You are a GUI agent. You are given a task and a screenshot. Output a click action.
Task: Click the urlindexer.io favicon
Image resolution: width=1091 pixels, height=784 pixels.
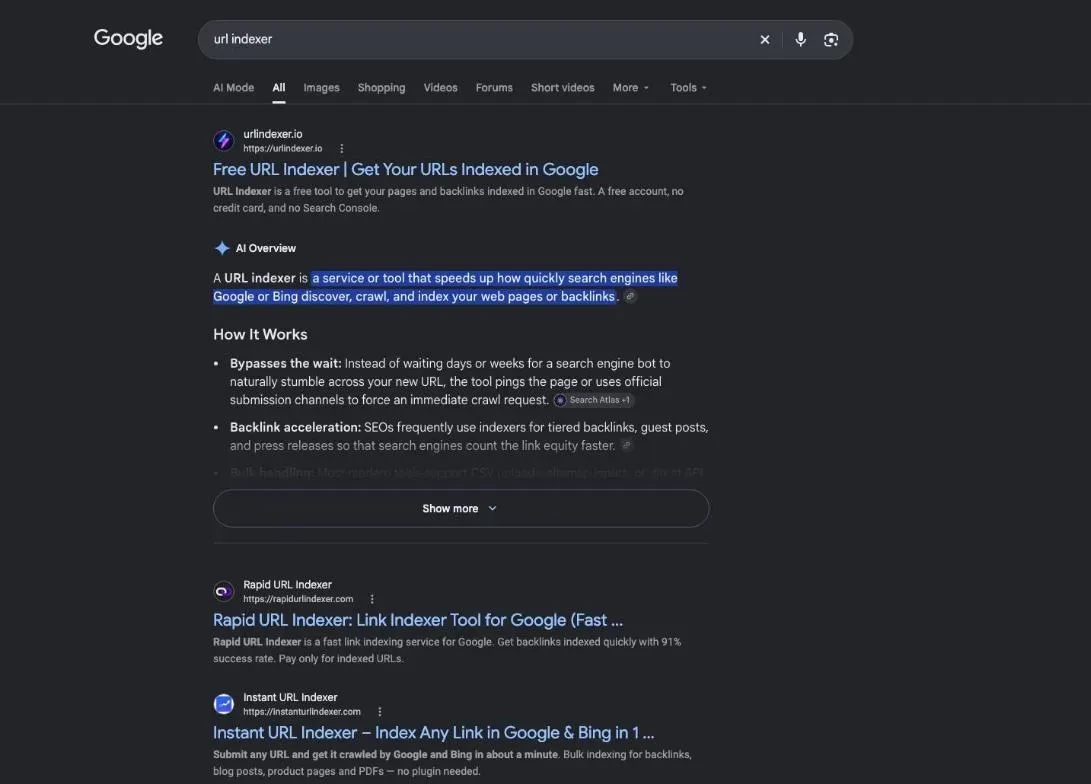[x=223, y=141]
